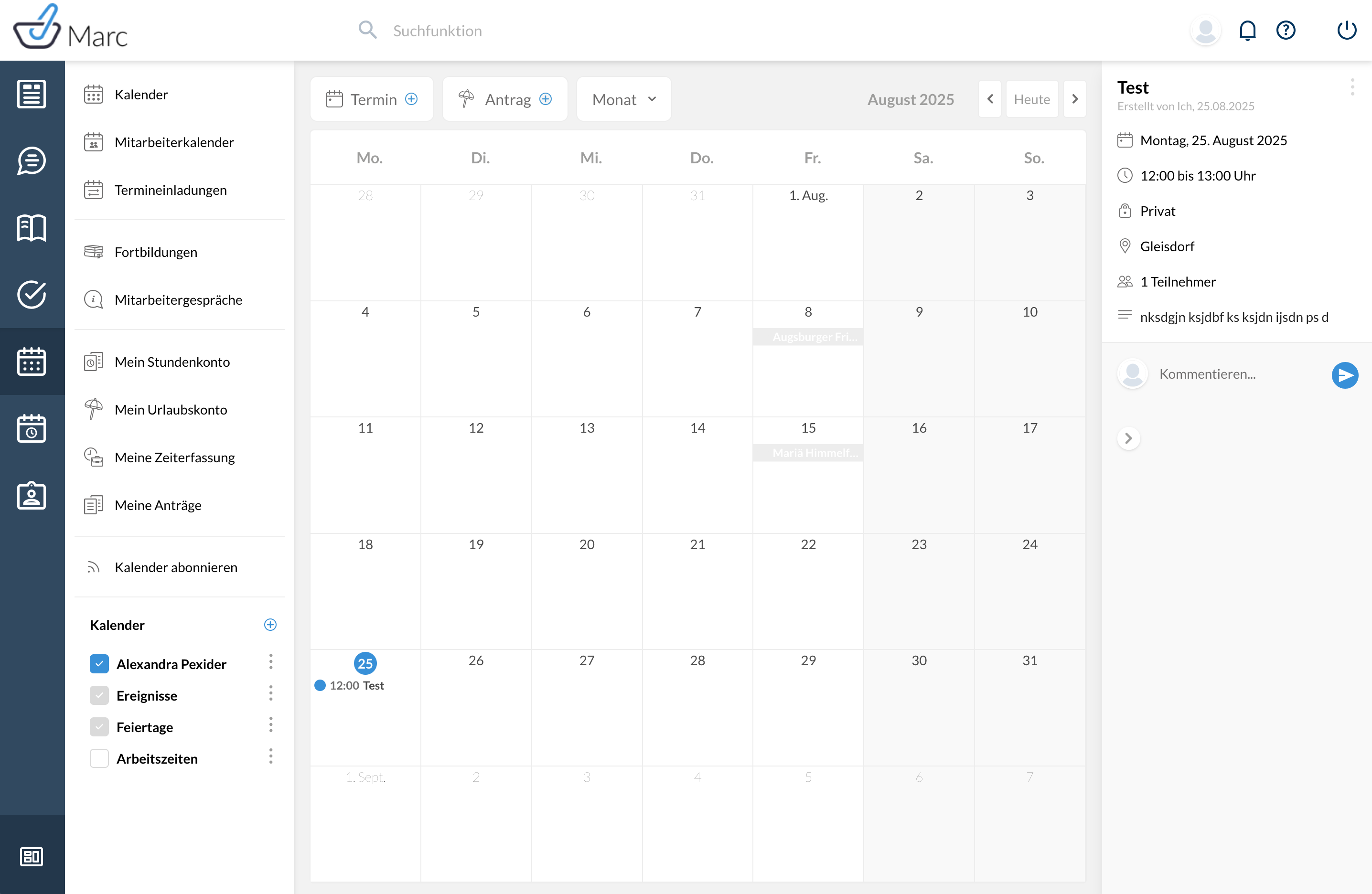Open the user profile avatar
This screenshot has height=894, width=1372.
1205,31
